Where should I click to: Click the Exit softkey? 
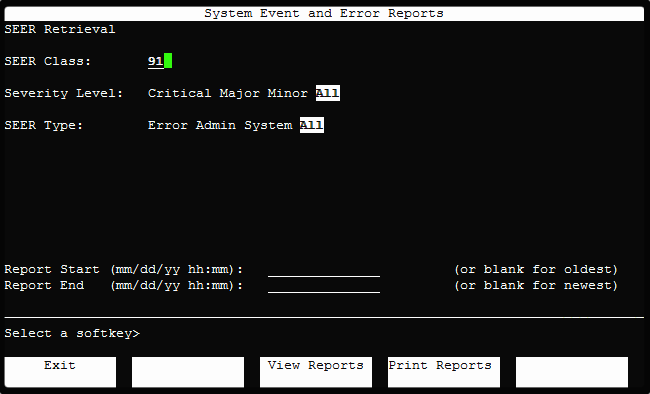click(x=60, y=372)
